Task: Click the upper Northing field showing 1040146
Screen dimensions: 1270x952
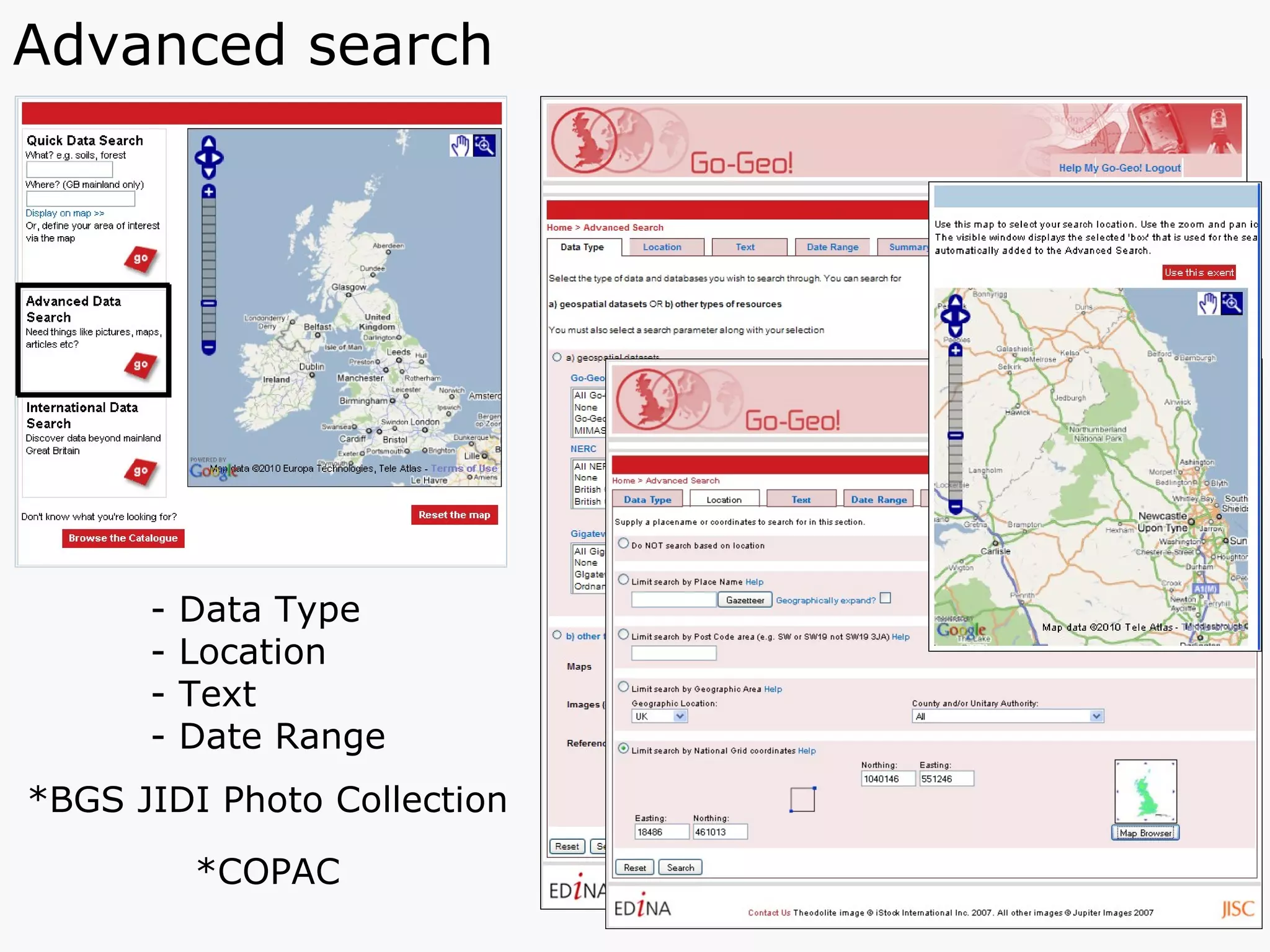Action: [x=888, y=779]
